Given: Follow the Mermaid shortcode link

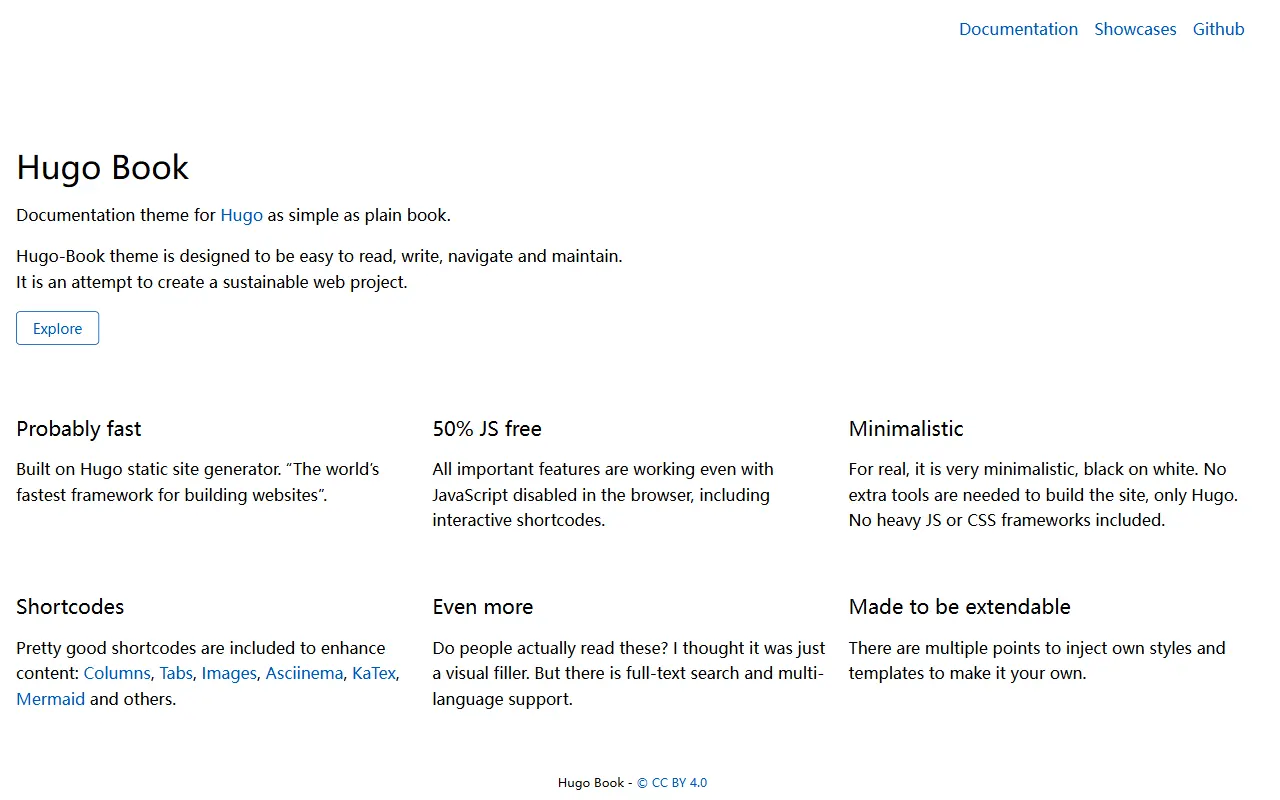Looking at the screenshot, I should coord(50,699).
